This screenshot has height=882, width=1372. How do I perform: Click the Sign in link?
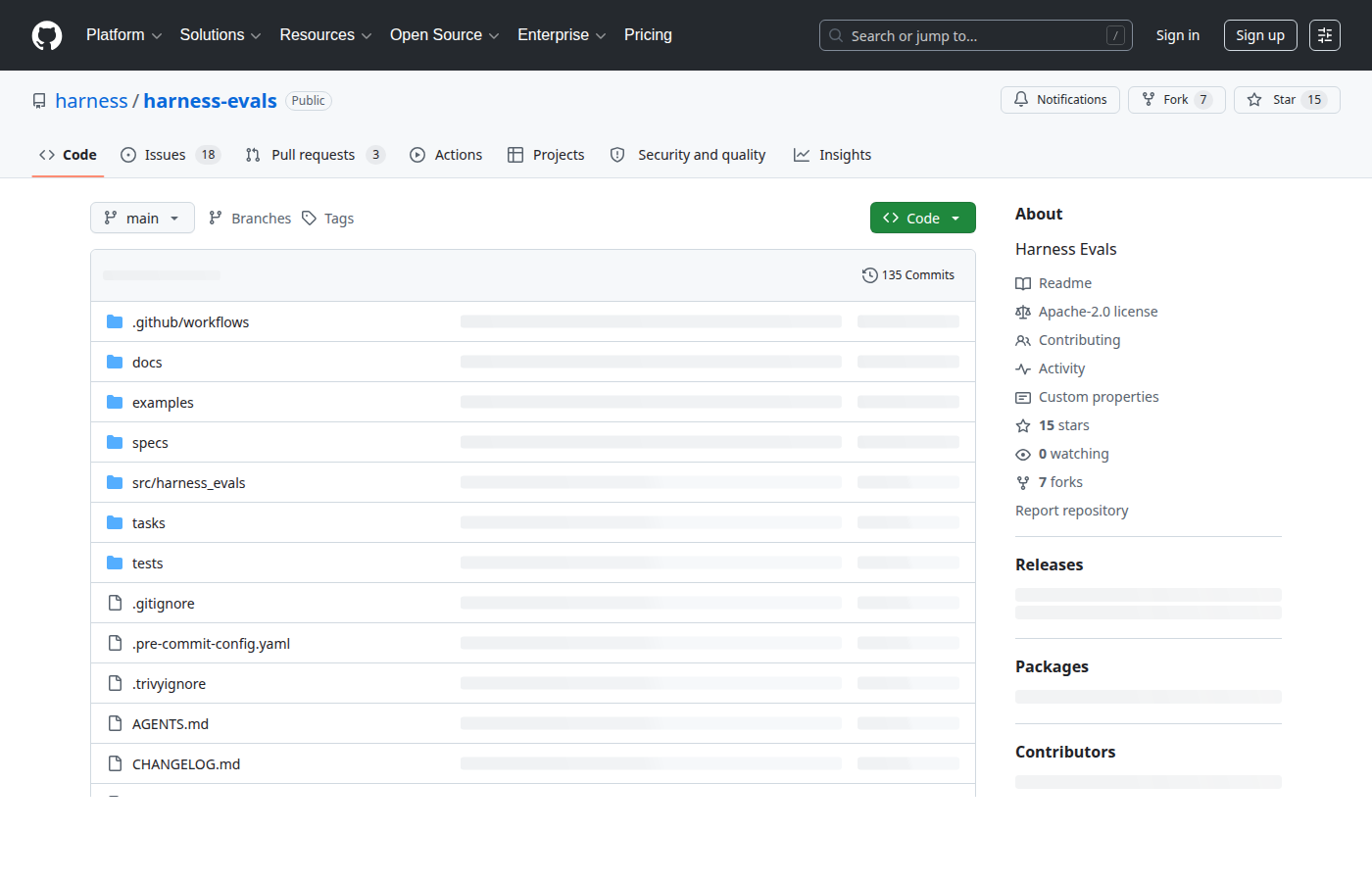(x=1177, y=35)
